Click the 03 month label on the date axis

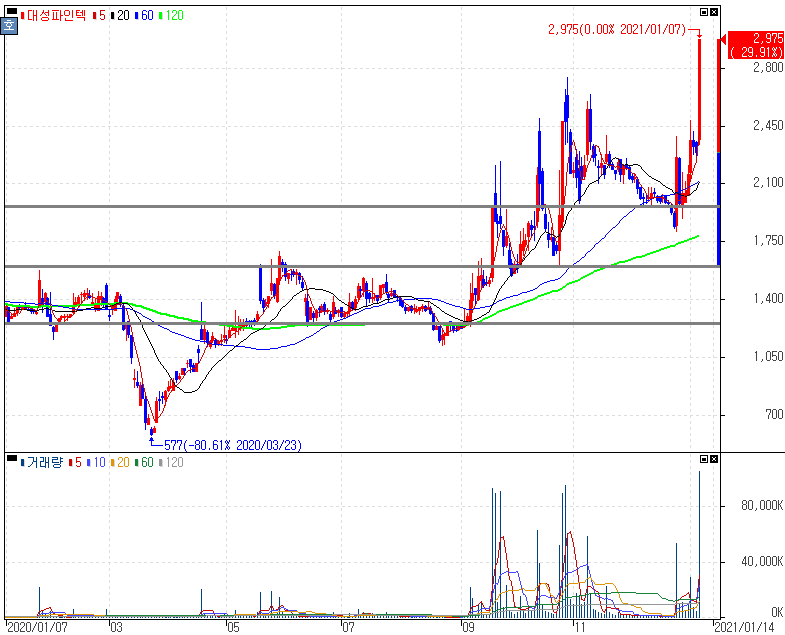pyautogui.click(x=116, y=627)
